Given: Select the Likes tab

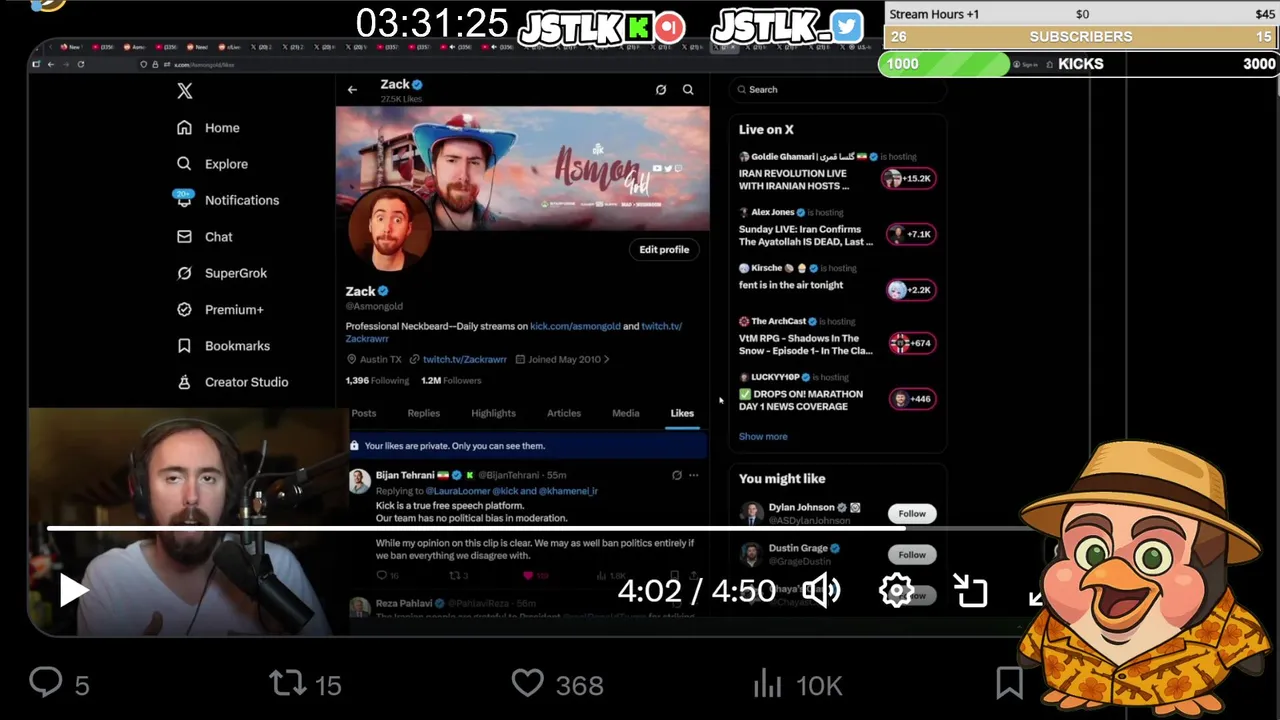Looking at the screenshot, I should [x=682, y=413].
